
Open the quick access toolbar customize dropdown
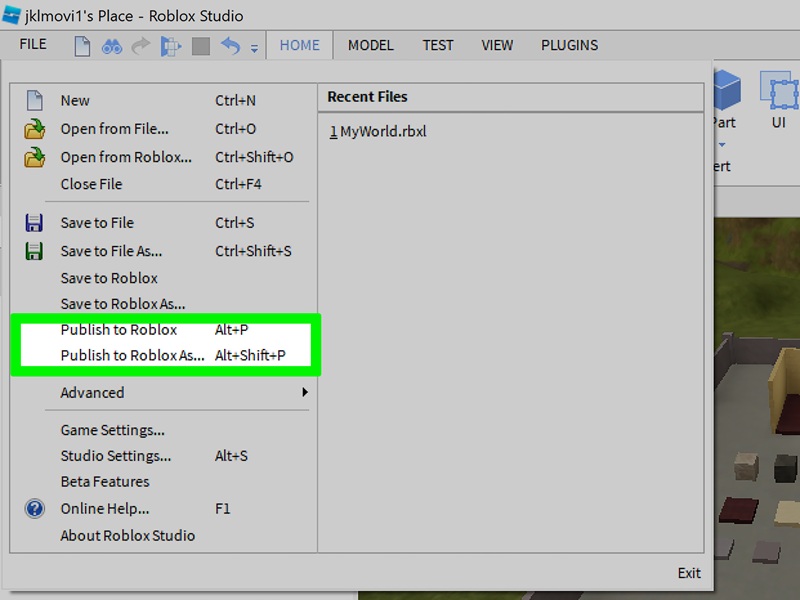[x=253, y=47]
